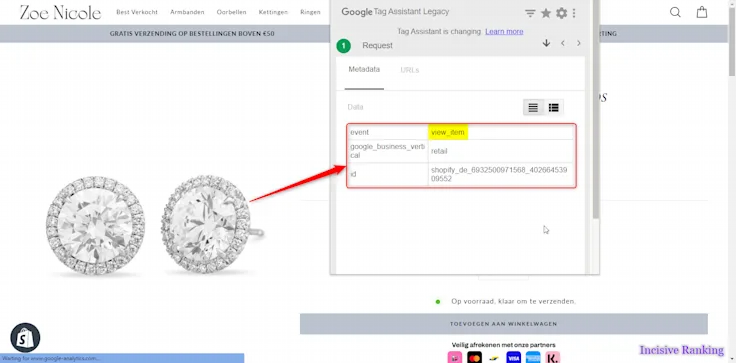The width and height of the screenshot is (736, 363).
Task: Open the shopping bag cart icon
Action: pyautogui.click(x=702, y=12)
